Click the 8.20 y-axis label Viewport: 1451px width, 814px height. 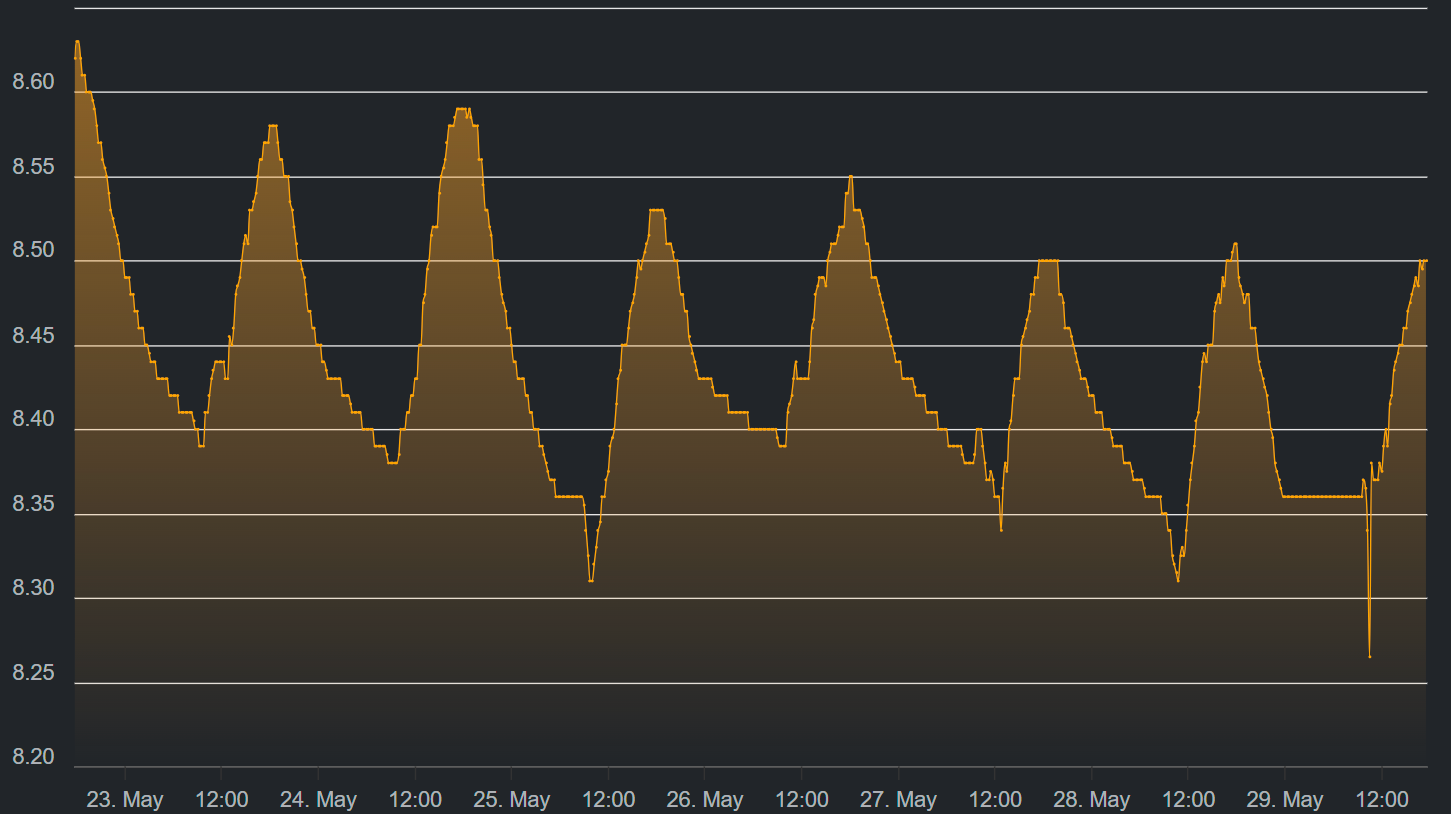coord(33,758)
